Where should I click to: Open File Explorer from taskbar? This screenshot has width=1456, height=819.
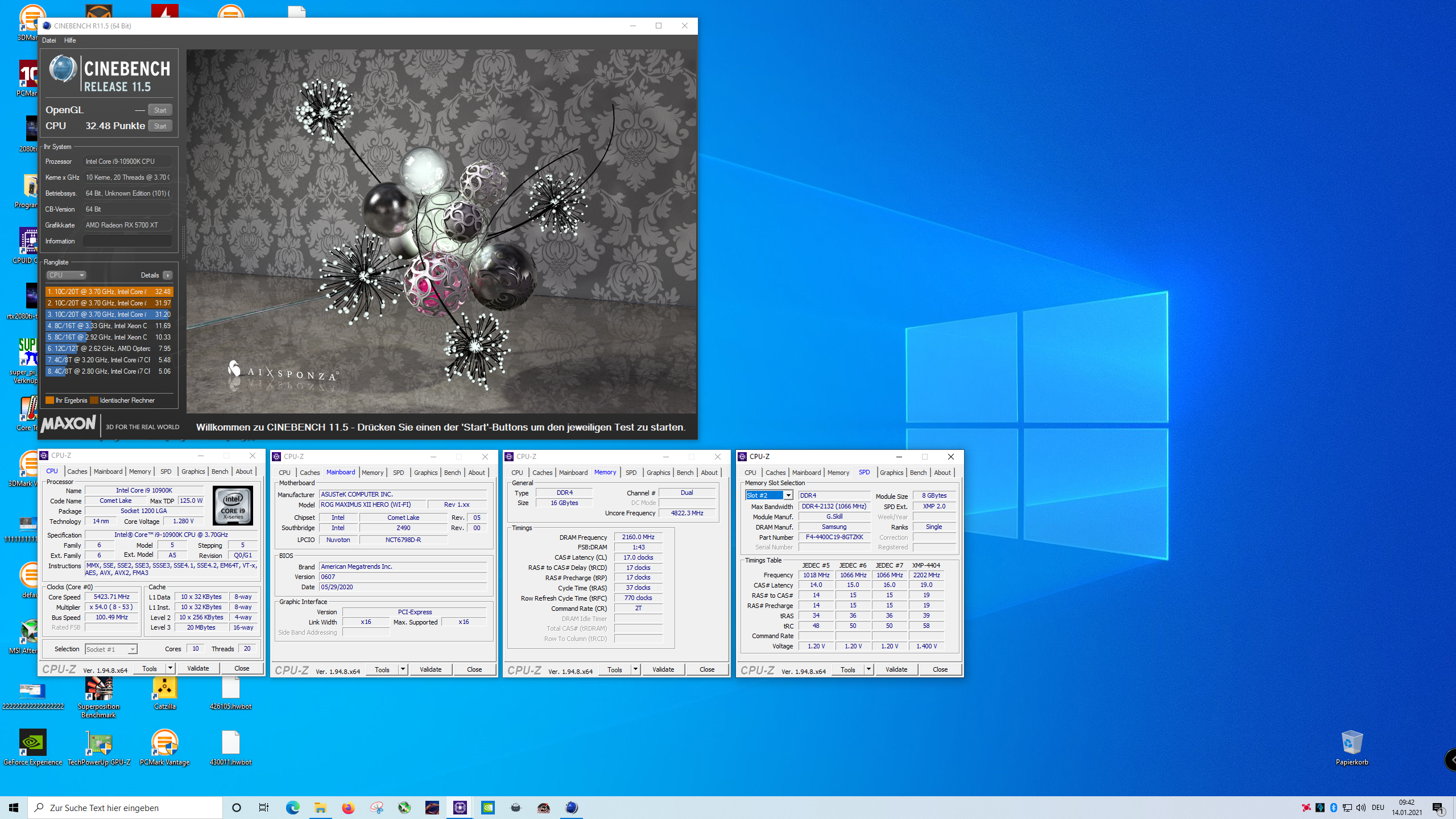[x=320, y=808]
